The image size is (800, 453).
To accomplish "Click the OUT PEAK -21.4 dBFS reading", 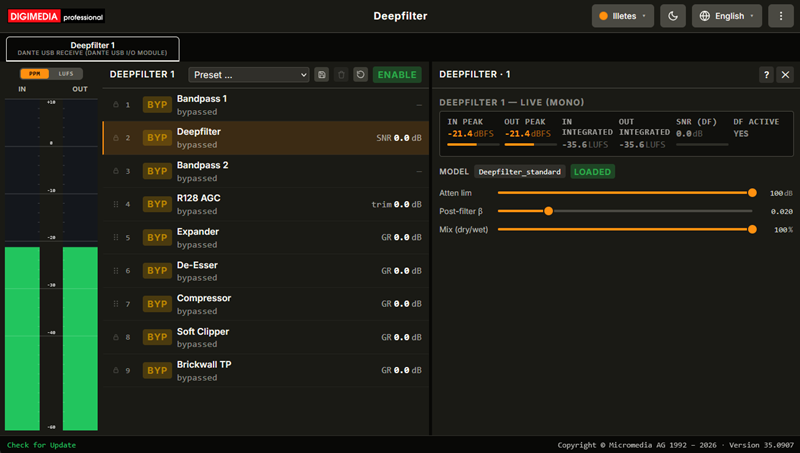I will tap(528, 134).
